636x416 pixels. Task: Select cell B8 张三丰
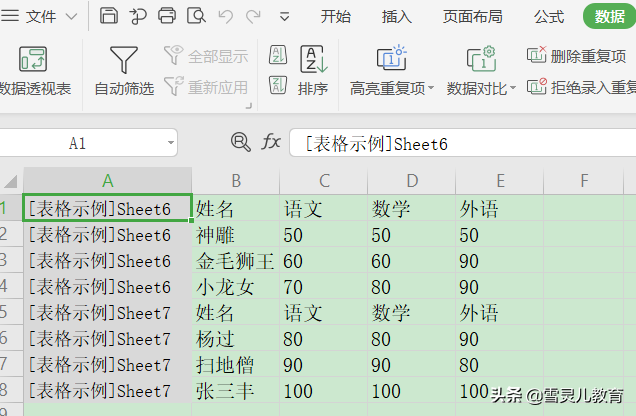(x=236, y=390)
